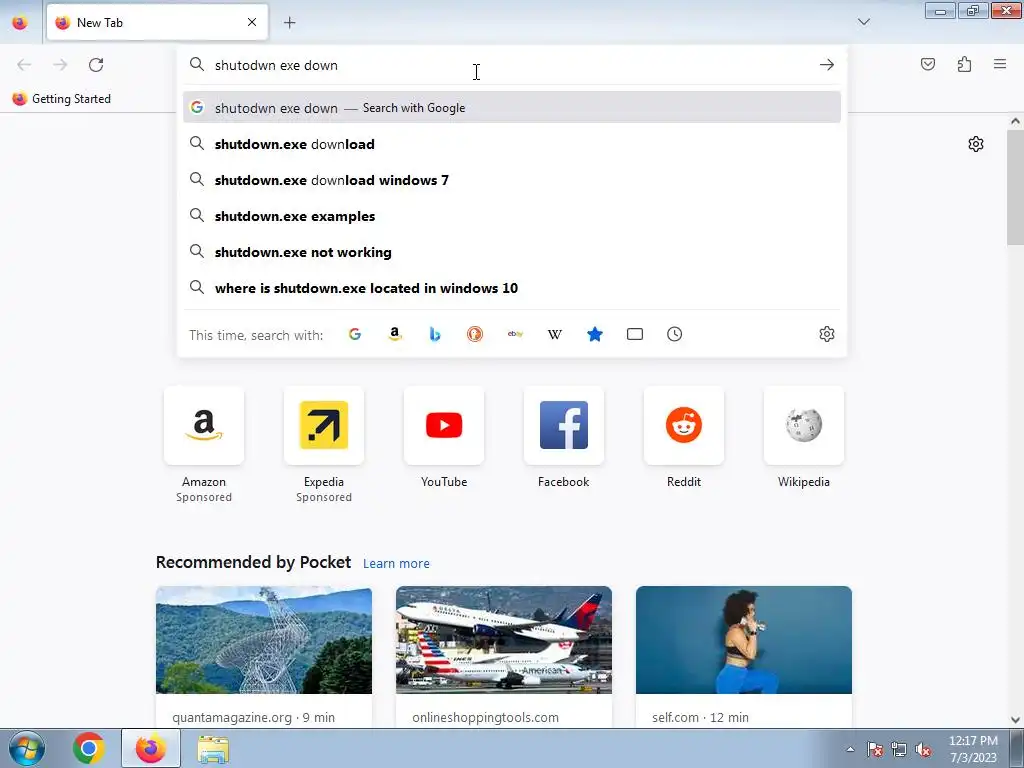Open onlineshoppingtools.com airplanes article

[x=504, y=656]
